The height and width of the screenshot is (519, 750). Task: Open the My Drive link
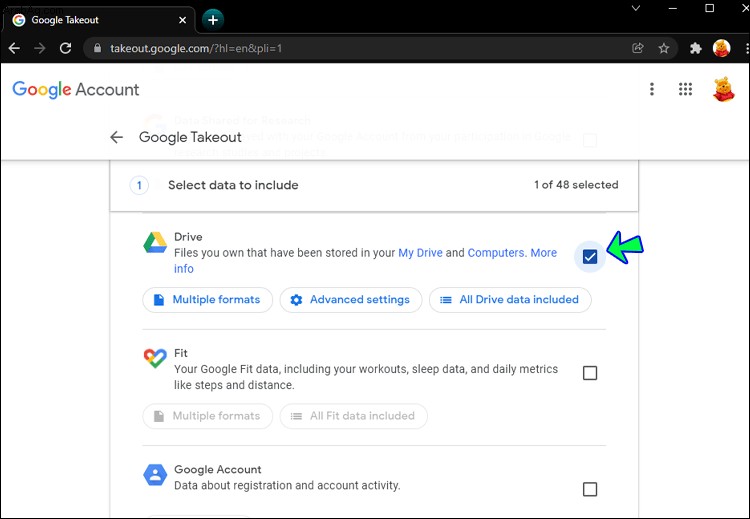(420, 253)
